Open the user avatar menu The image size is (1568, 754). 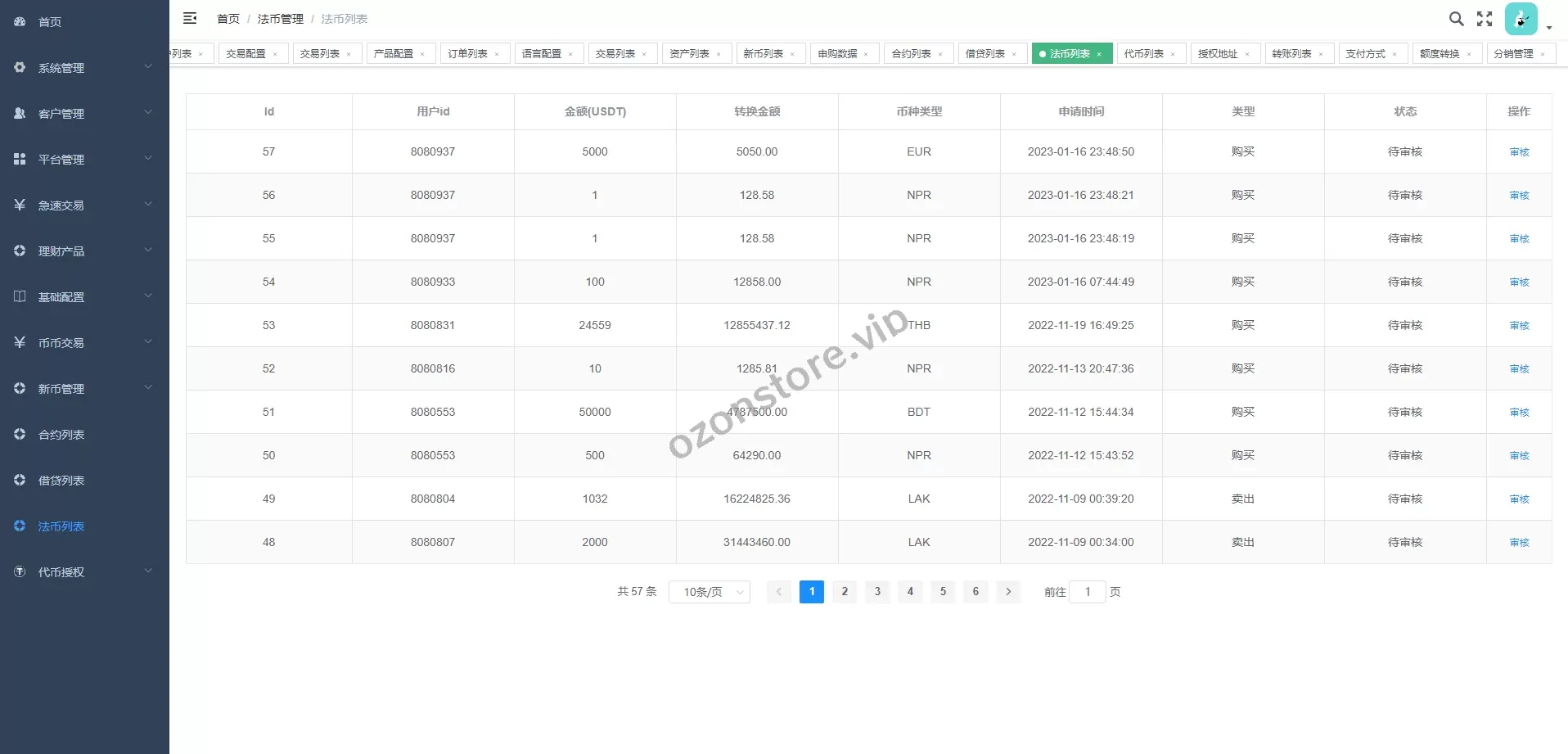[x=1522, y=19]
